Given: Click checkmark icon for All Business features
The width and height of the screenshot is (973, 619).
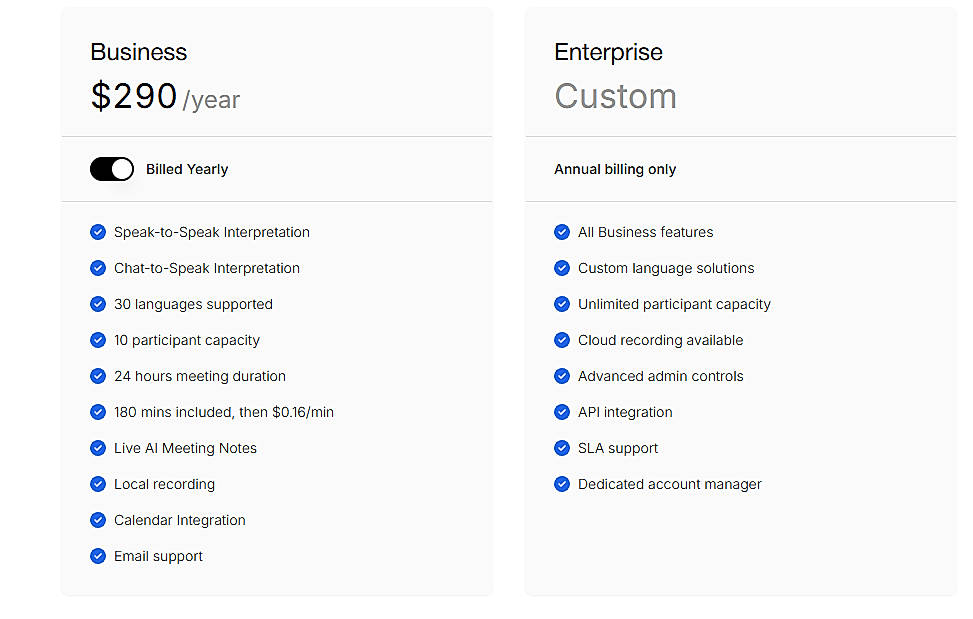Looking at the screenshot, I should (562, 232).
